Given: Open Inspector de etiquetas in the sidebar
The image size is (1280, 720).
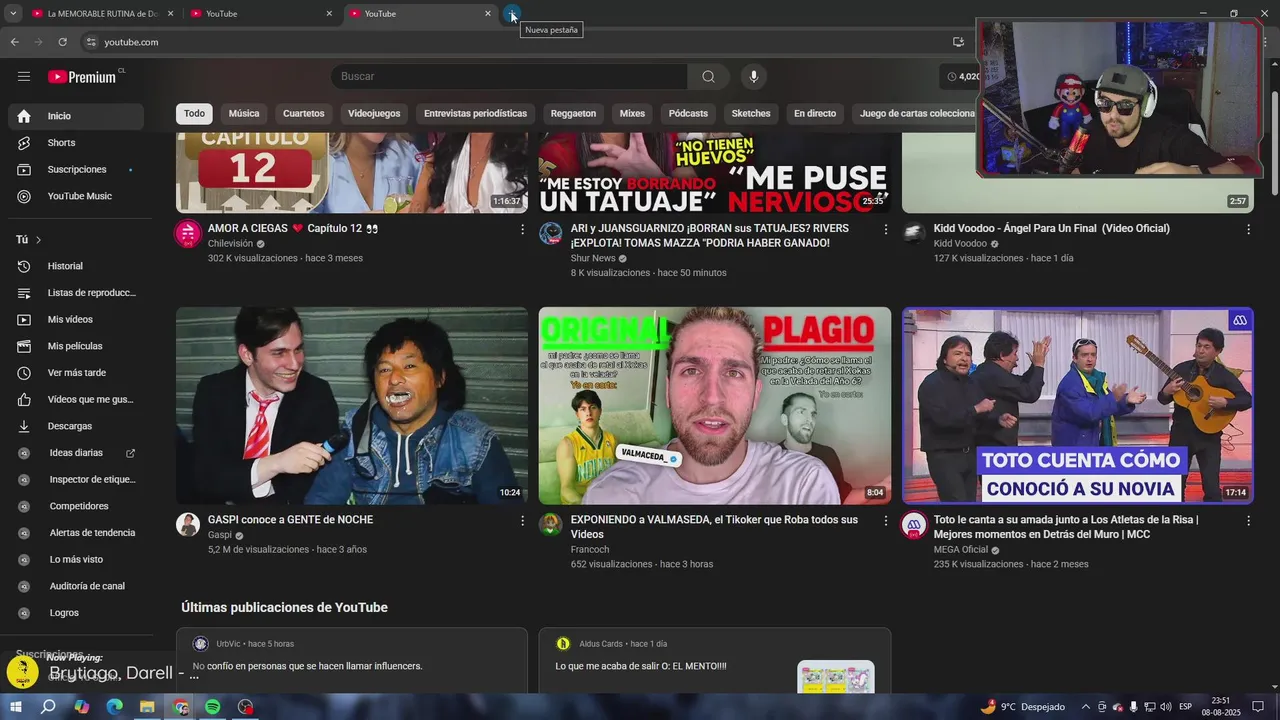Looking at the screenshot, I should click(76, 480).
